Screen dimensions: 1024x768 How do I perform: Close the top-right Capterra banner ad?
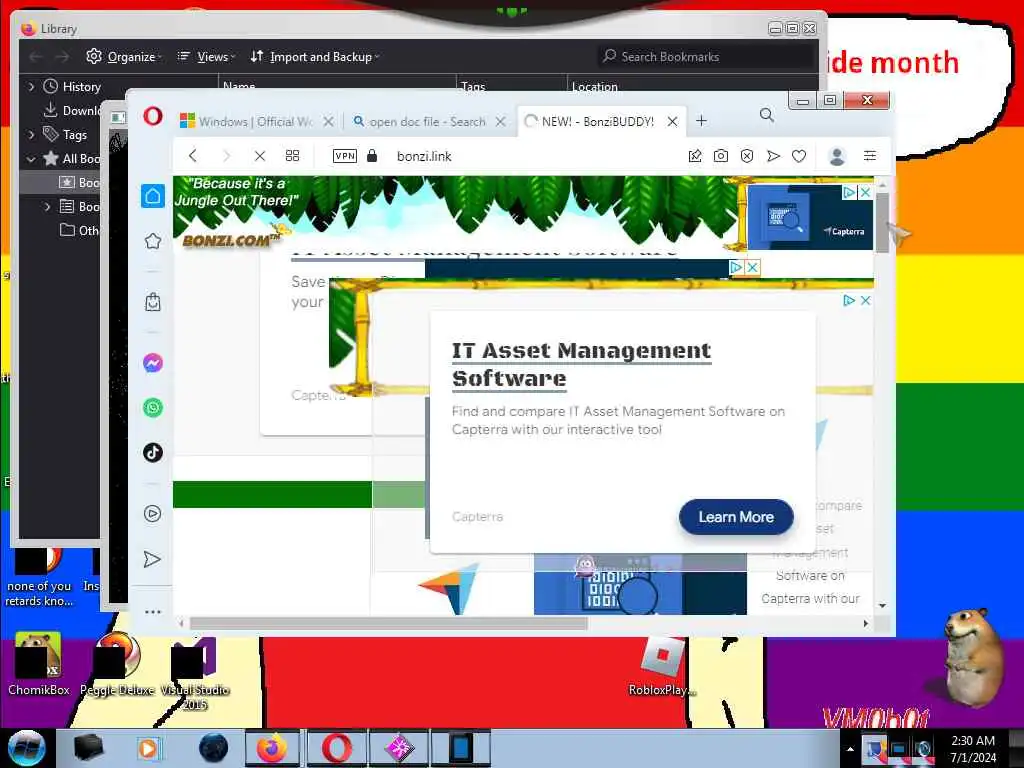865,192
